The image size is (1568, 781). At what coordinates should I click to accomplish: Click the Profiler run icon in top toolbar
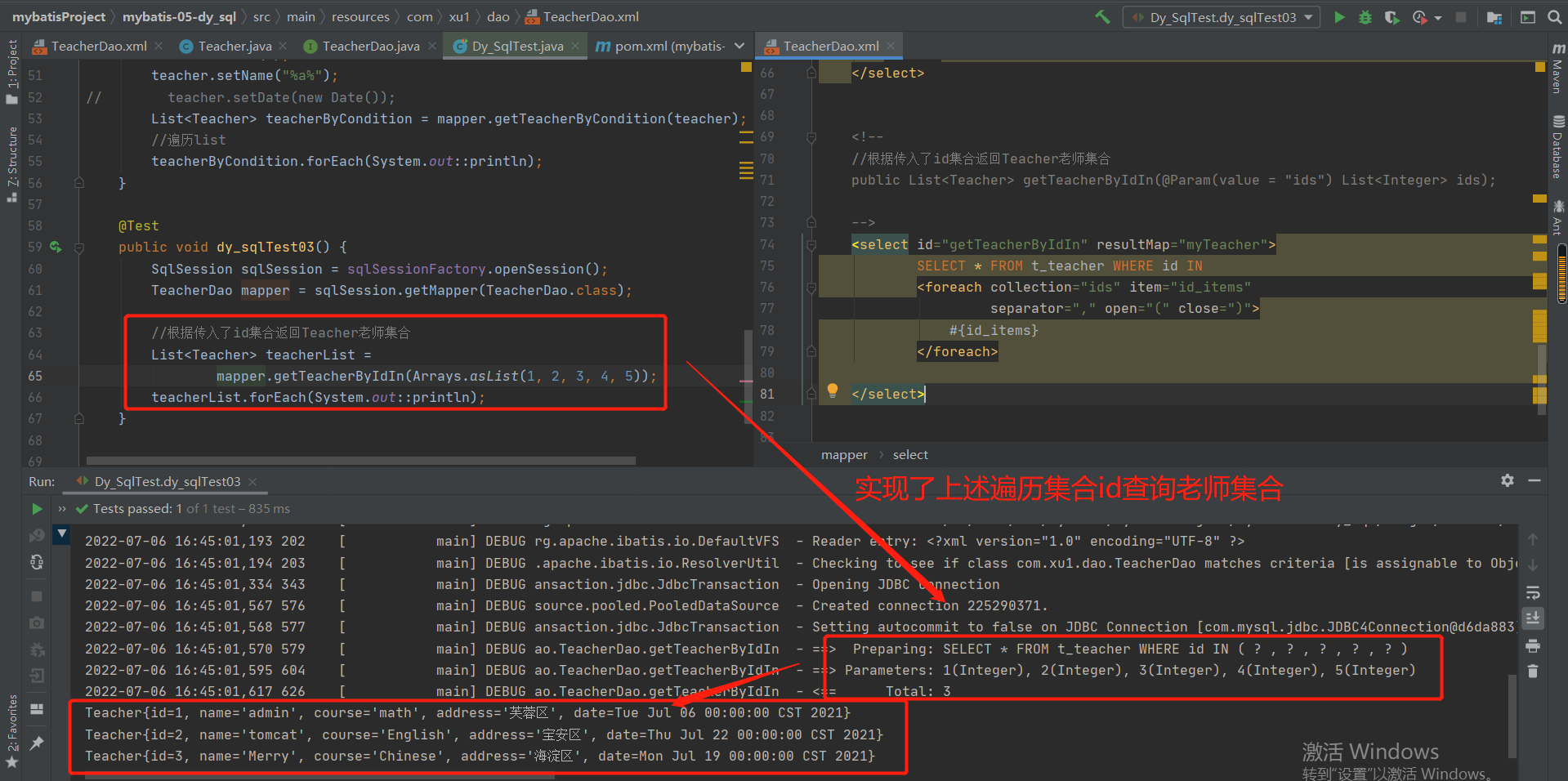point(1419,16)
